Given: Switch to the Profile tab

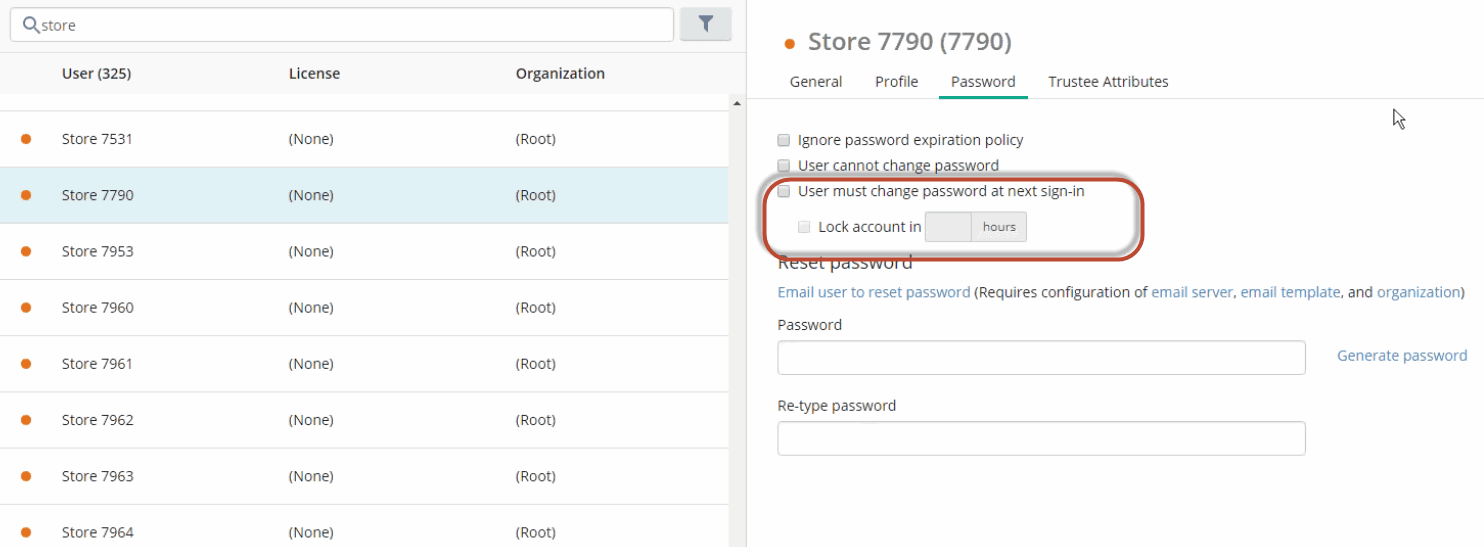Looking at the screenshot, I should pos(896,82).
